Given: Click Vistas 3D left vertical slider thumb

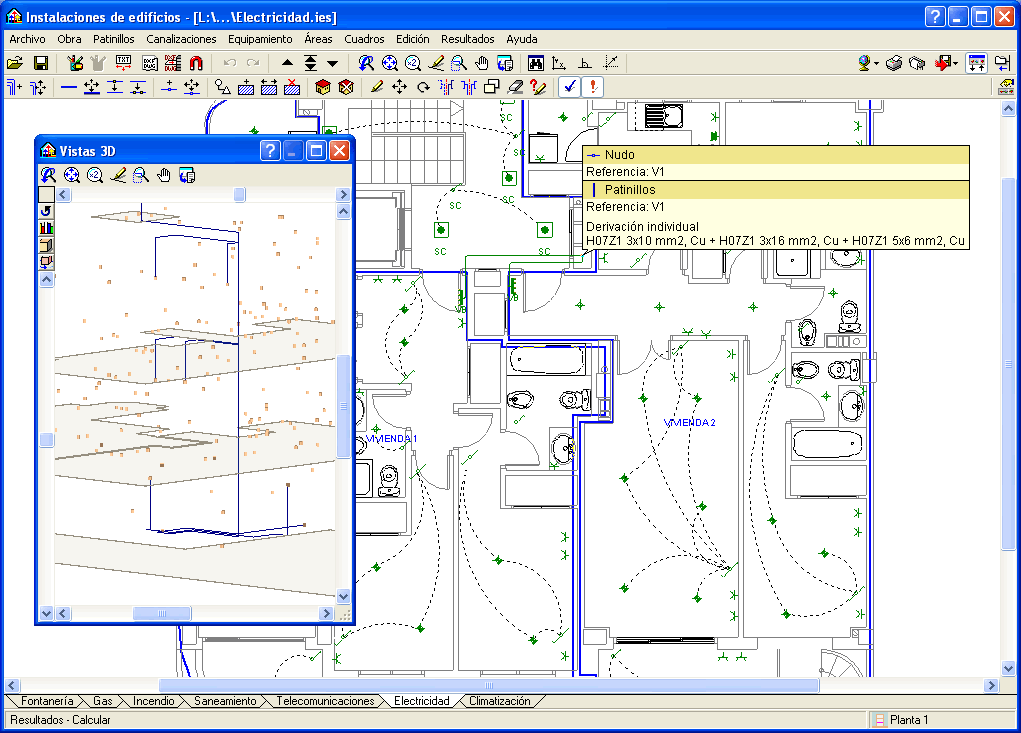Looking at the screenshot, I should (x=46, y=440).
